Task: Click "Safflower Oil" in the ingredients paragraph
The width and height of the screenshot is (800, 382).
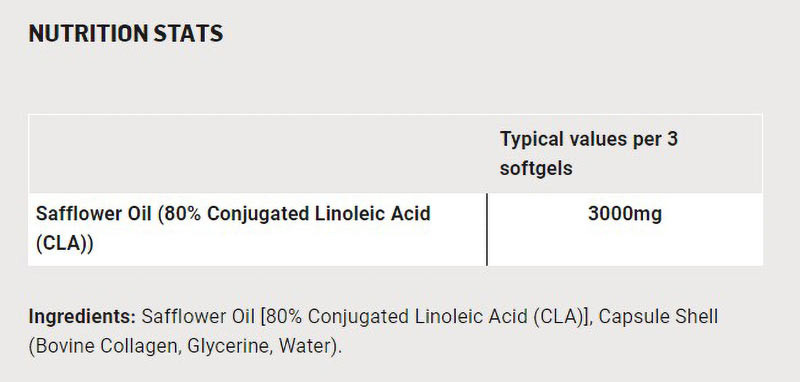Action: click(x=198, y=317)
